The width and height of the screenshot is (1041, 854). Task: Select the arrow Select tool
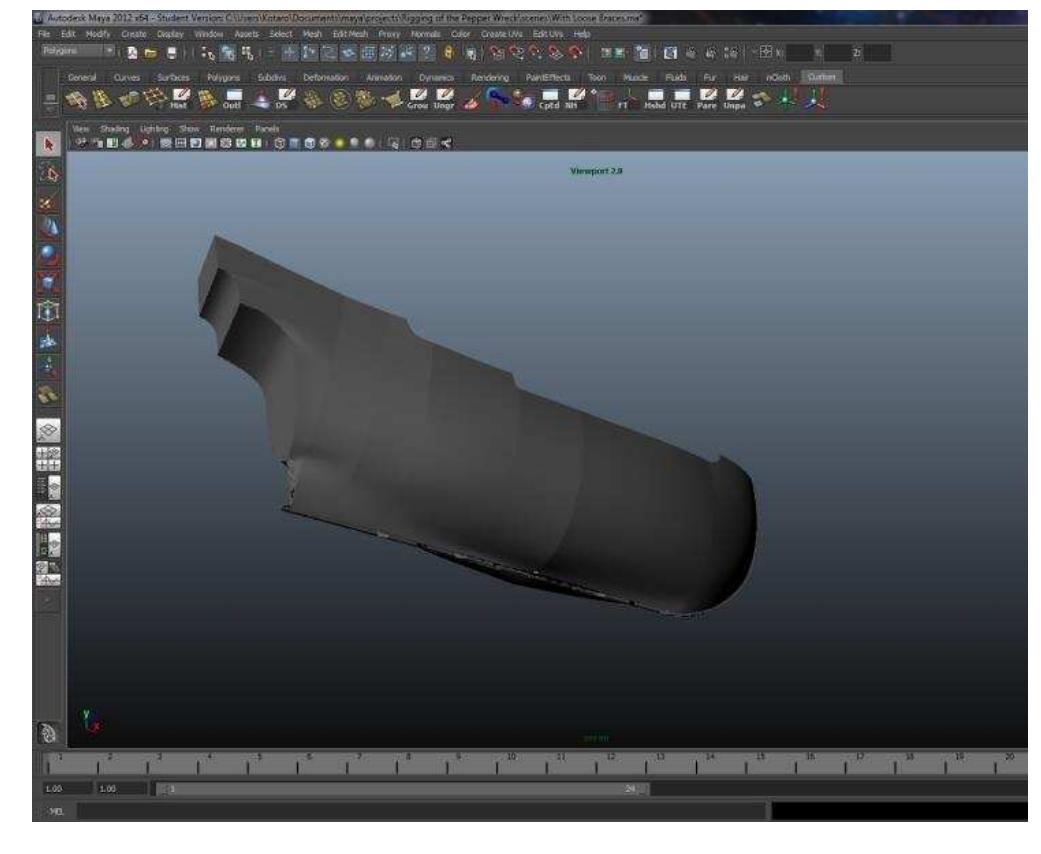coord(49,145)
